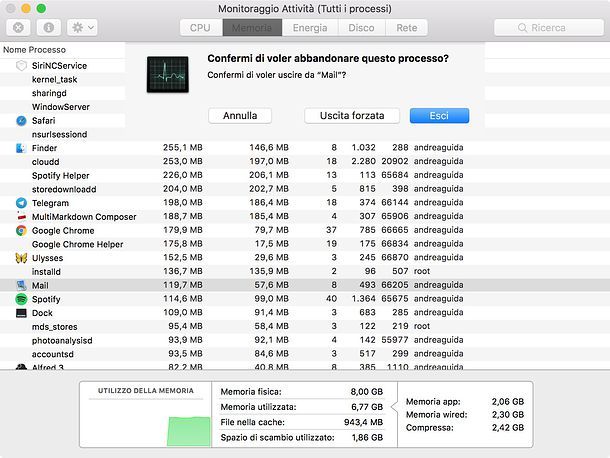Click Memoria wired 2,30 GB value
This screenshot has width=610, height=458.
(x=508, y=414)
